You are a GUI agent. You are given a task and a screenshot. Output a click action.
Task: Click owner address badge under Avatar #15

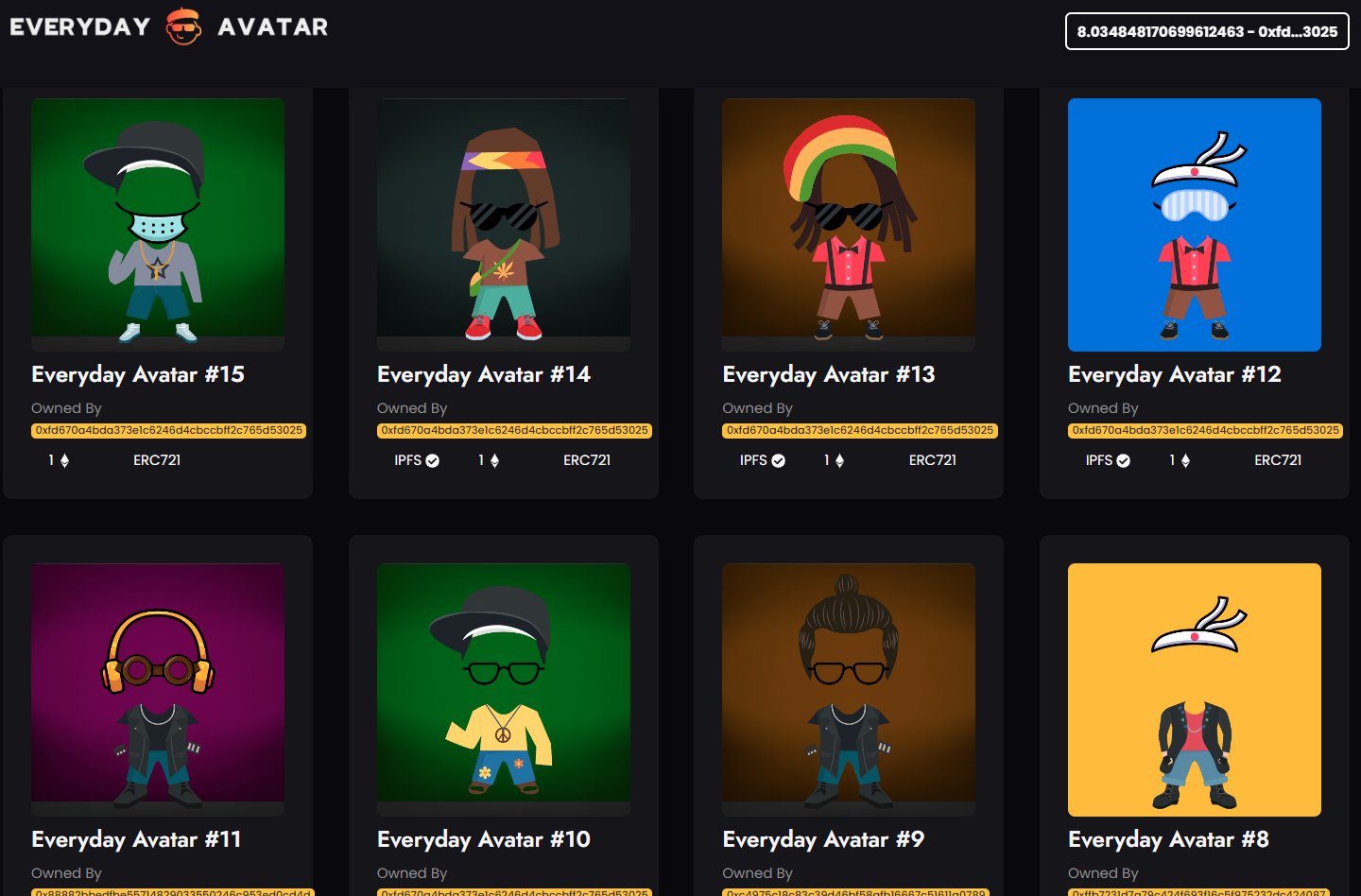coord(169,430)
